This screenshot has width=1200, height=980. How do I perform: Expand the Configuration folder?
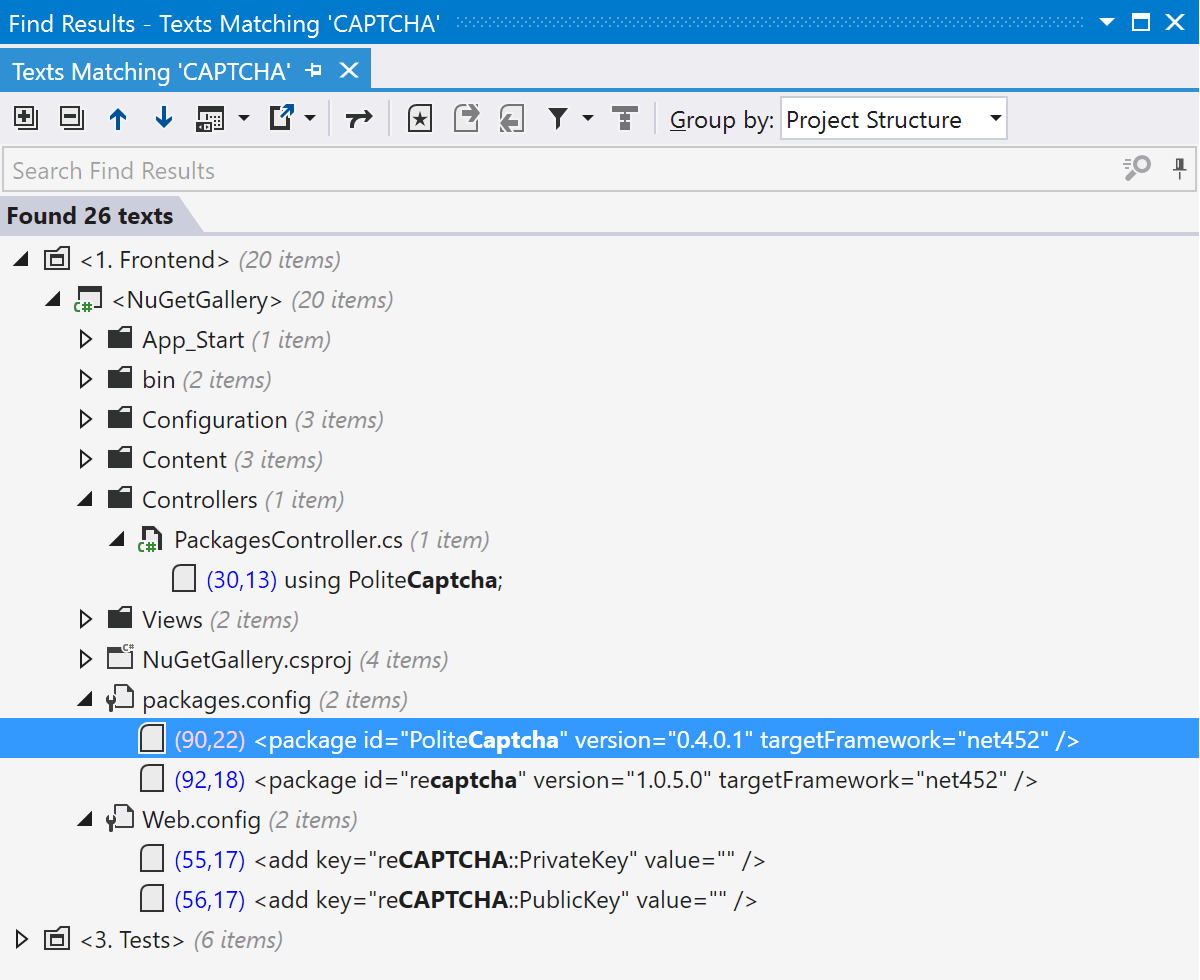(86, 420)
